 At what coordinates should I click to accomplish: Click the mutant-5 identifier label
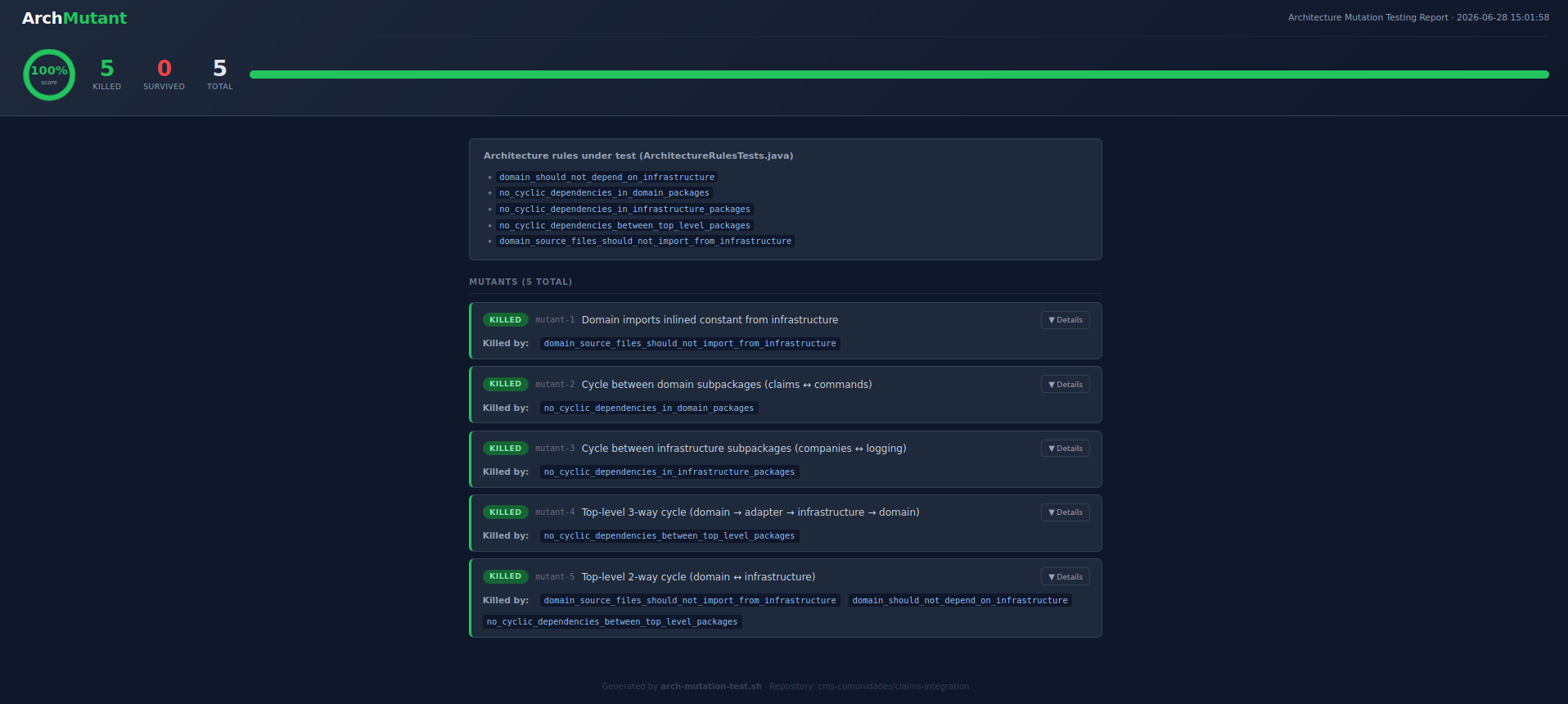pyautogui.click(x=555, y=577)
